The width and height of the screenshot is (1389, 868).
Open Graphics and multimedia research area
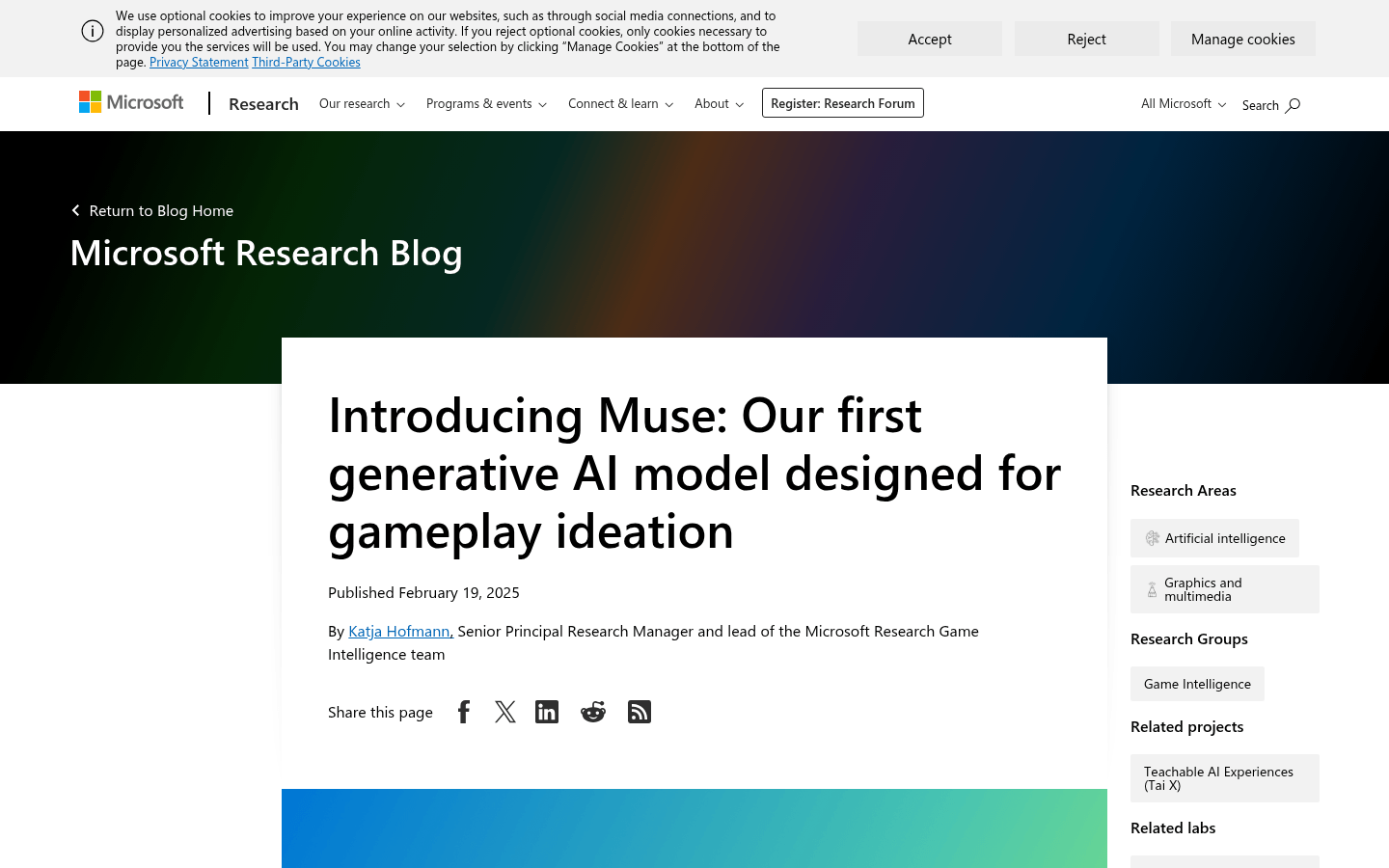point(1225,589)
